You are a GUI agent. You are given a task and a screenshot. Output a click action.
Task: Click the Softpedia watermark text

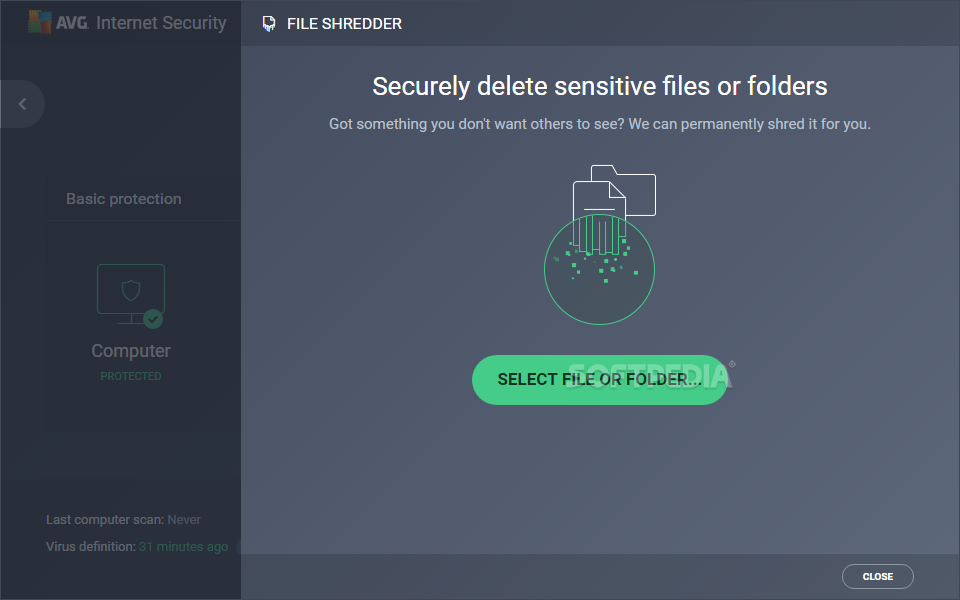[650, 375]
